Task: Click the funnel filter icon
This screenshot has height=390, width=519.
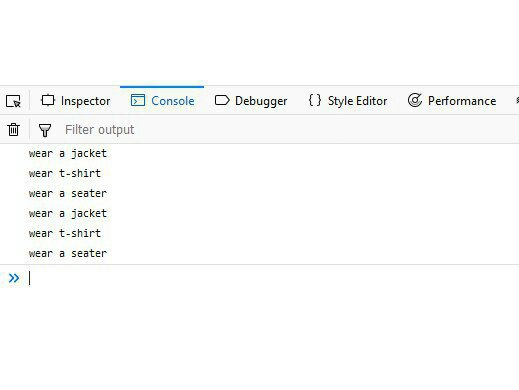Action: tap(45, 130)
